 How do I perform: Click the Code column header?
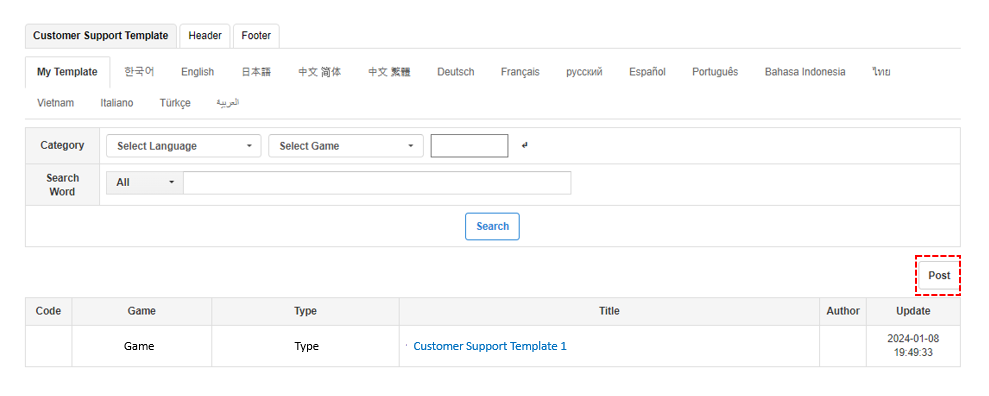click(x=49, y=311)
